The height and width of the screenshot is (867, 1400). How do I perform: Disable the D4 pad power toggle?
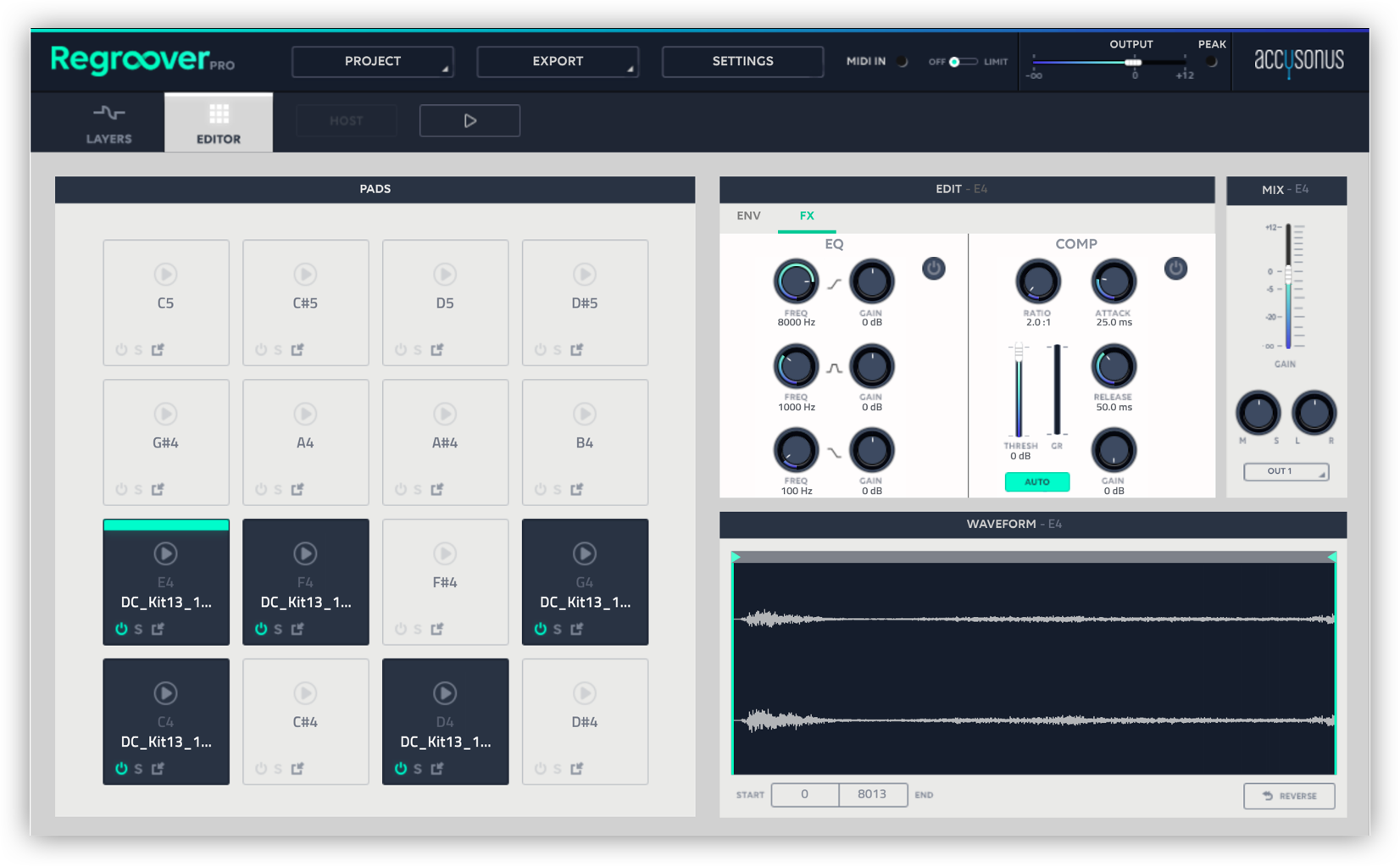click(401, 769)
